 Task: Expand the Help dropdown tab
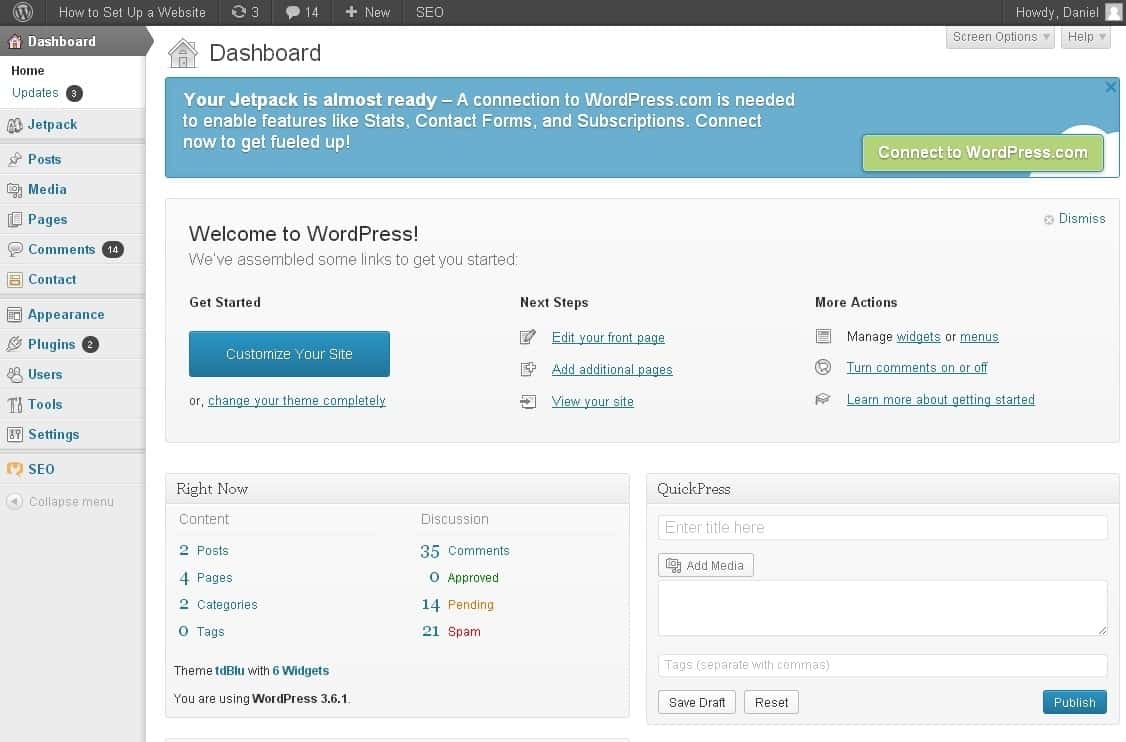pyautogui.click(x=1086, y=37)
